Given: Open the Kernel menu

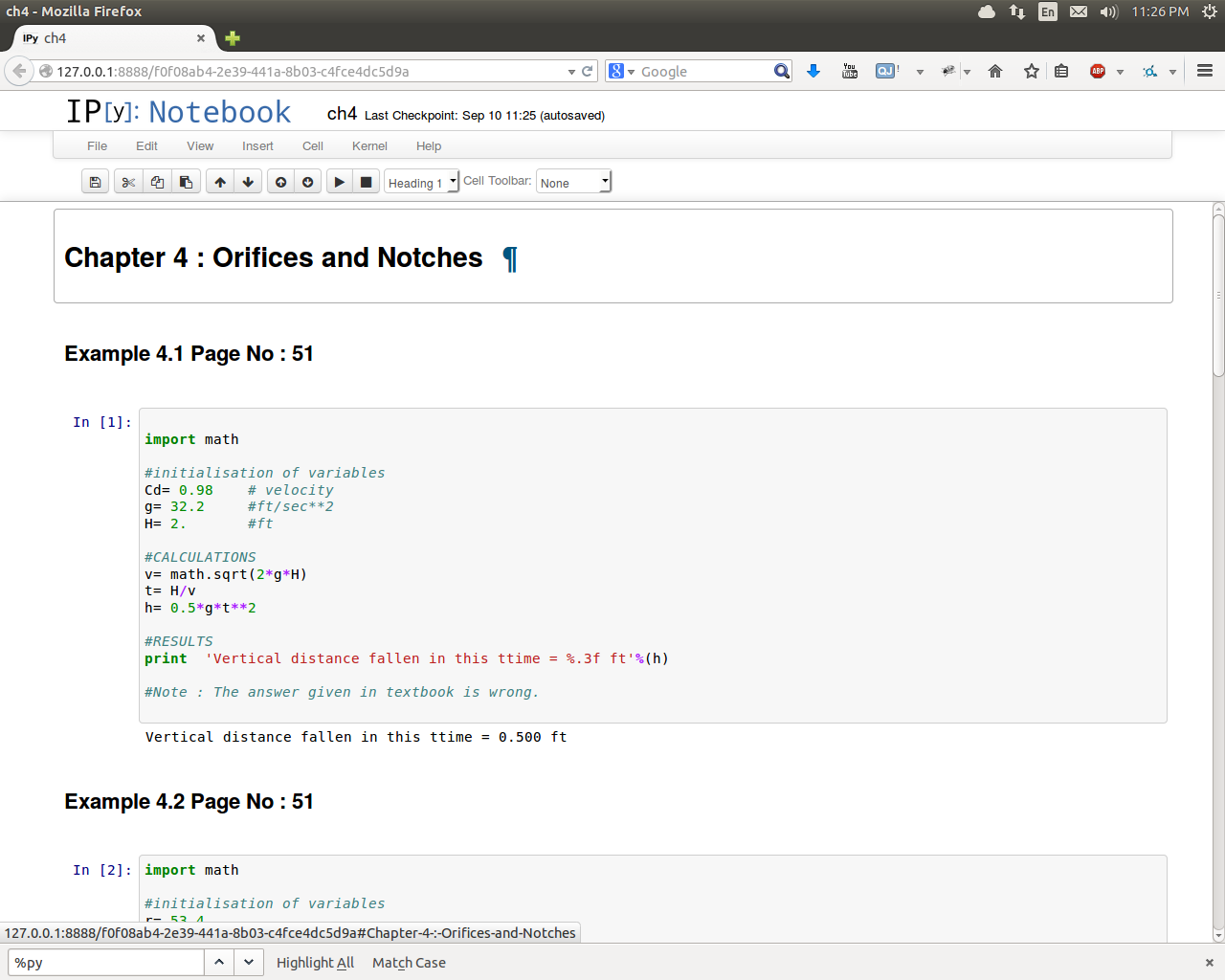Looking at the screenshot, I should tap(369, 146).
